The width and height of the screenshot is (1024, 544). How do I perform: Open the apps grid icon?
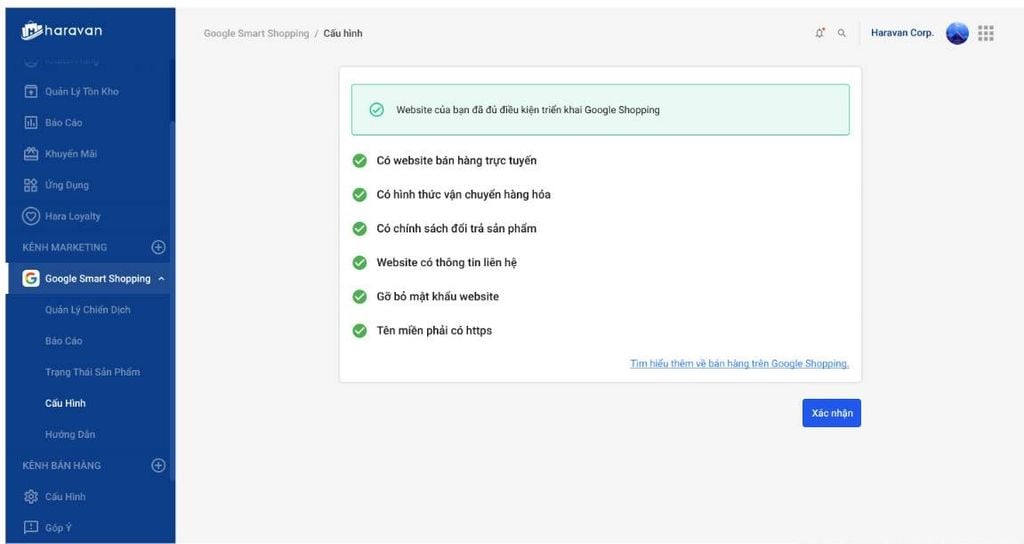click(x=985, y=33)
